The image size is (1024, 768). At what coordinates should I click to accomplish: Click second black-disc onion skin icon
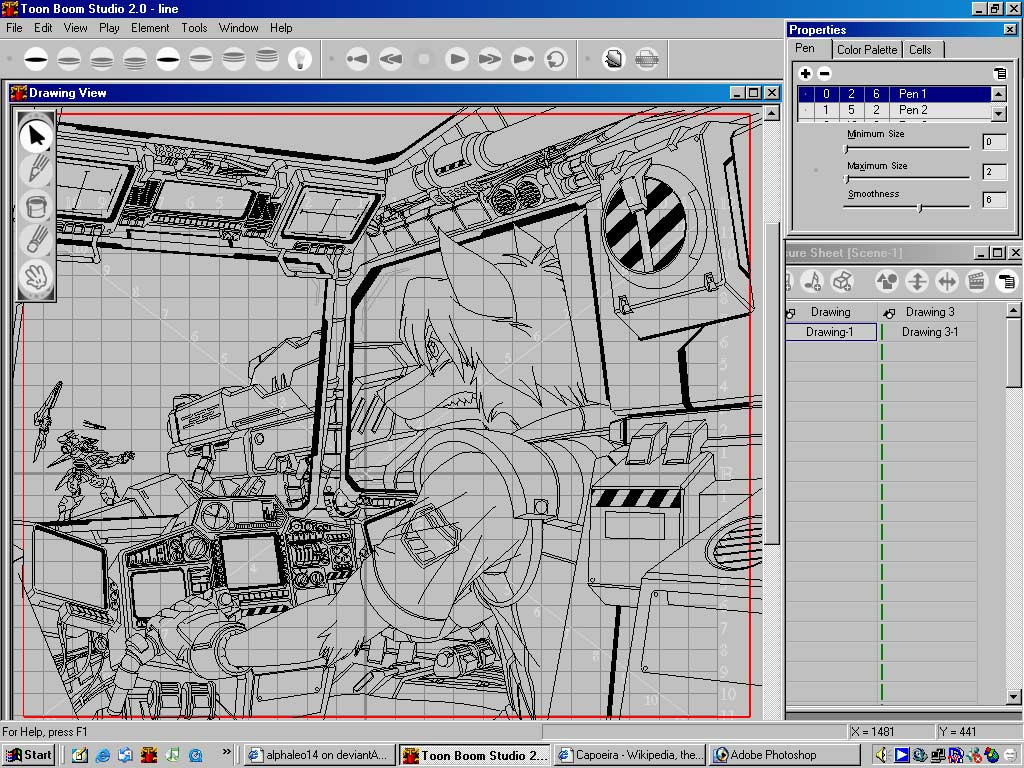pos(168,59)
